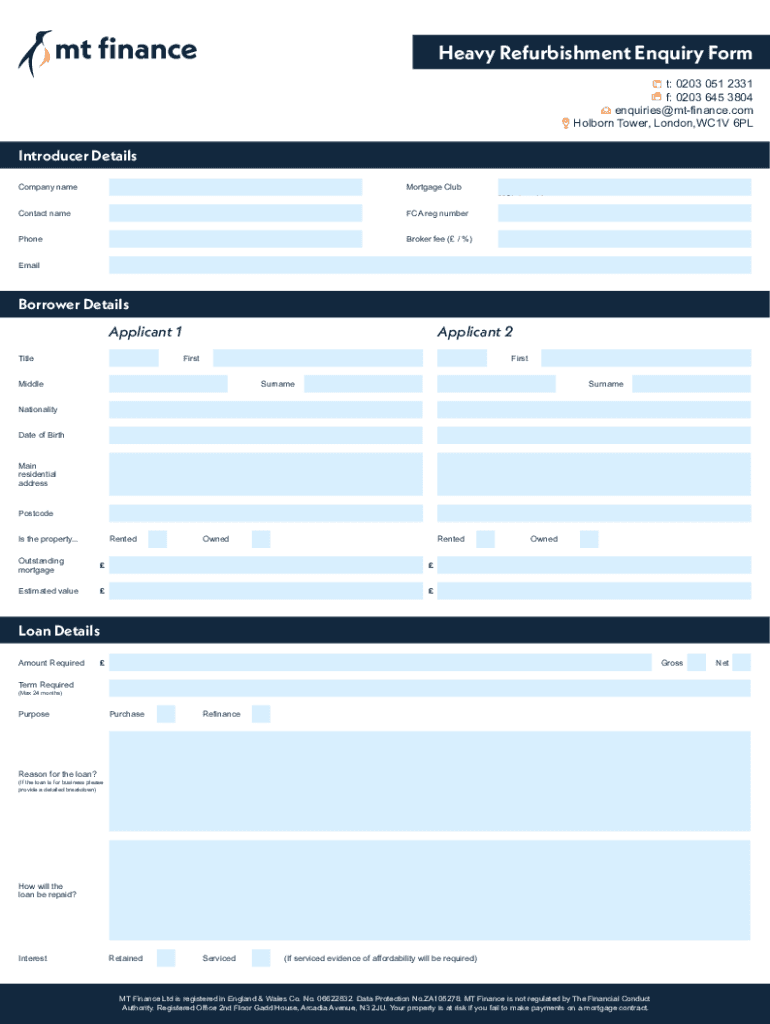This screenshot has width=770, height=1024.
Task: Click the Reason for the loan text area
Action: point(429,781)
